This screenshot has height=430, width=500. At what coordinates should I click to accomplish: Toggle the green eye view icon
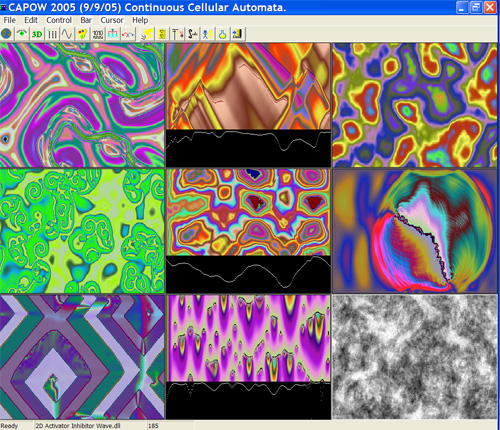tap(22, 34)
